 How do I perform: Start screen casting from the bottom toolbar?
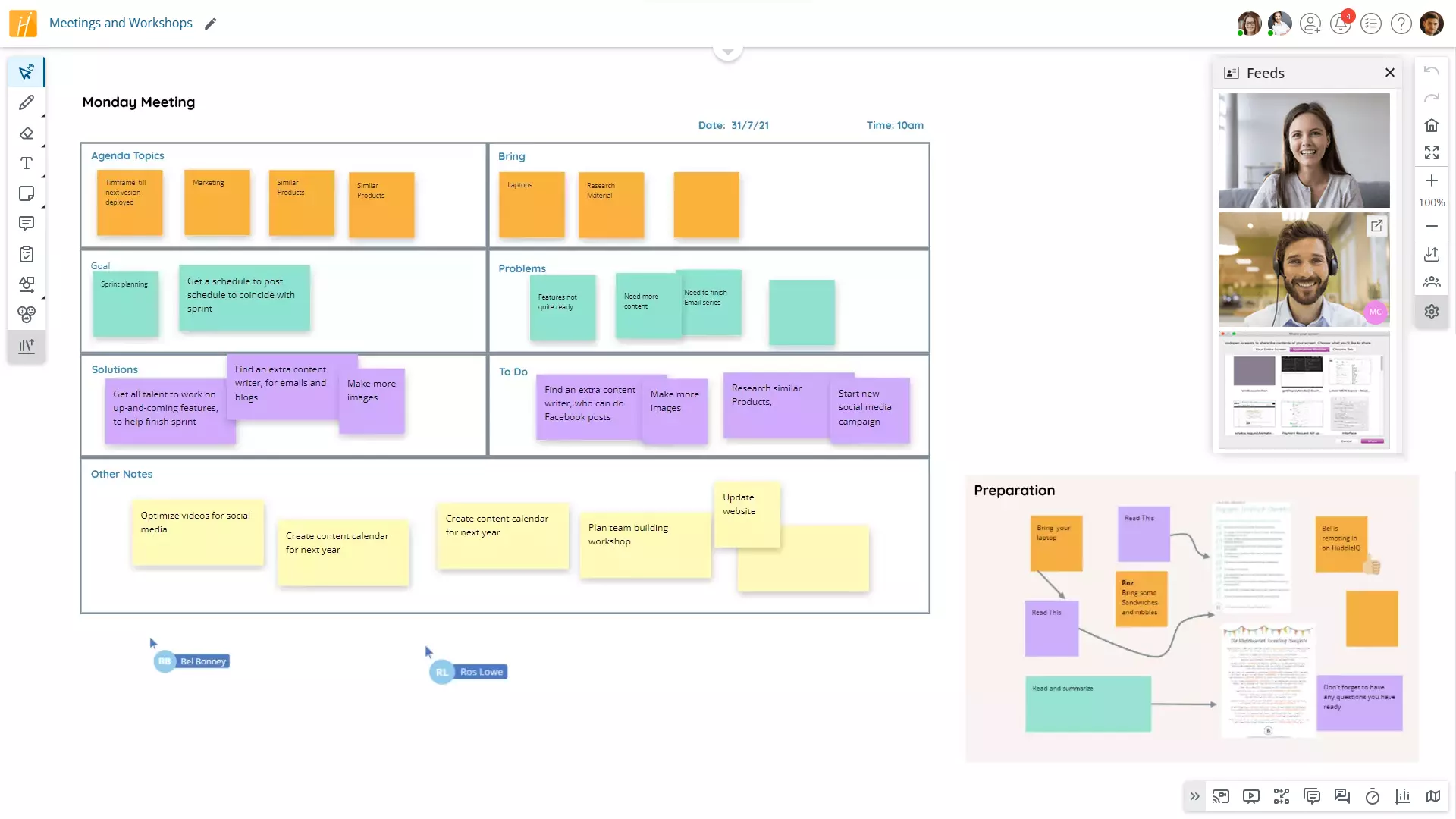pos(1221,796)
